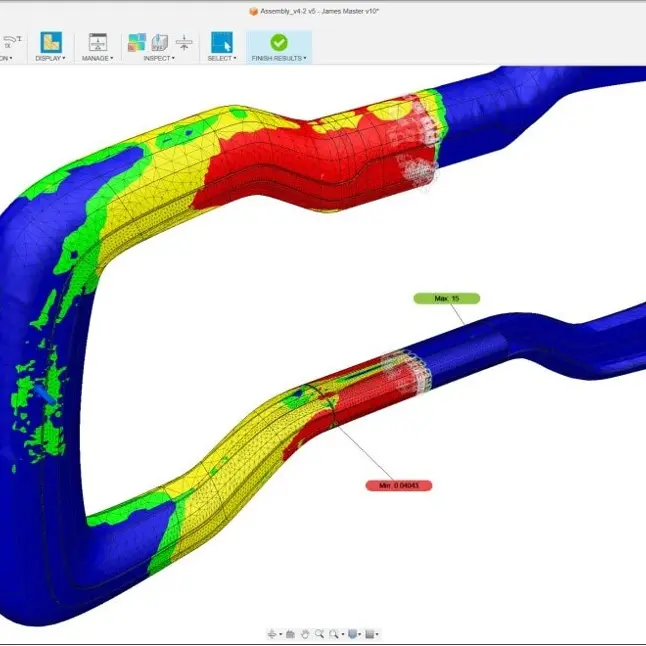The image size is (646, 646).
Task: Activate the Select tool icon
Action: [x=222, y=42]
